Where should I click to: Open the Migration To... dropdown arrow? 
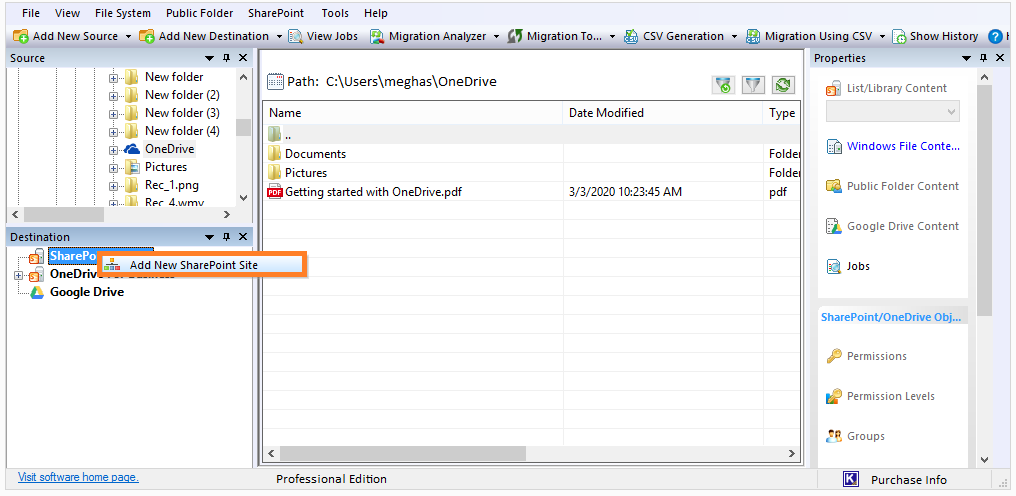613,36
